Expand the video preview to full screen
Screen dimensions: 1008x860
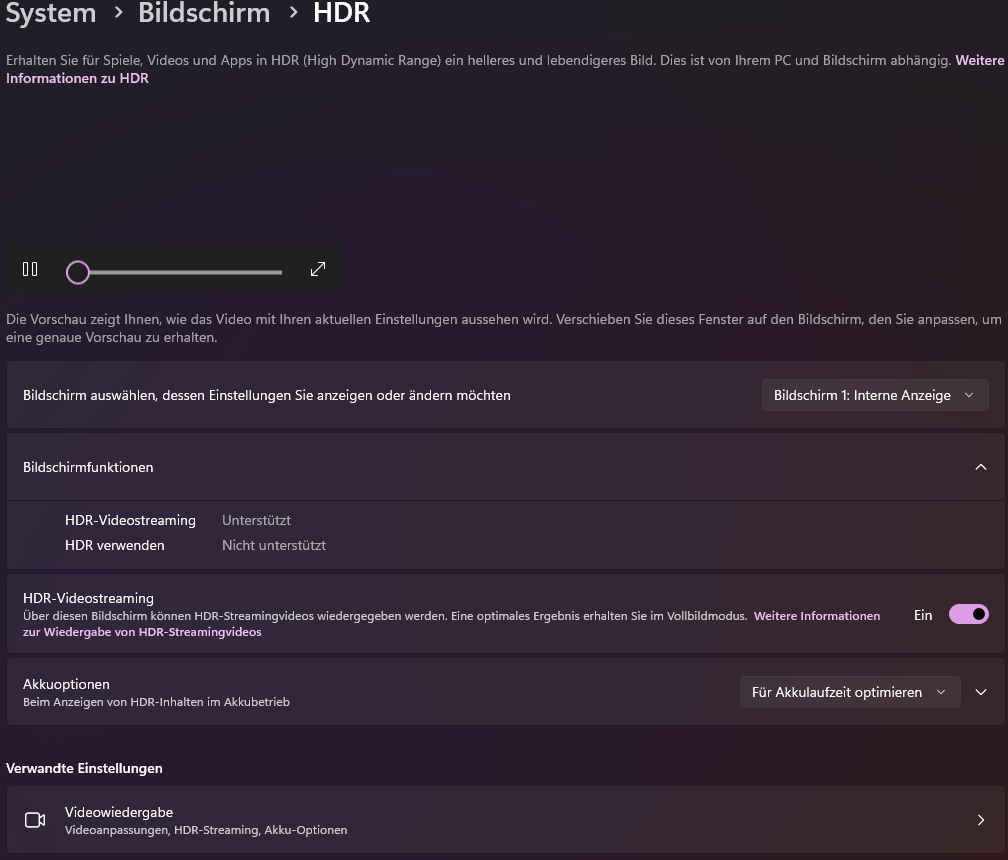(x=317, y=269)
